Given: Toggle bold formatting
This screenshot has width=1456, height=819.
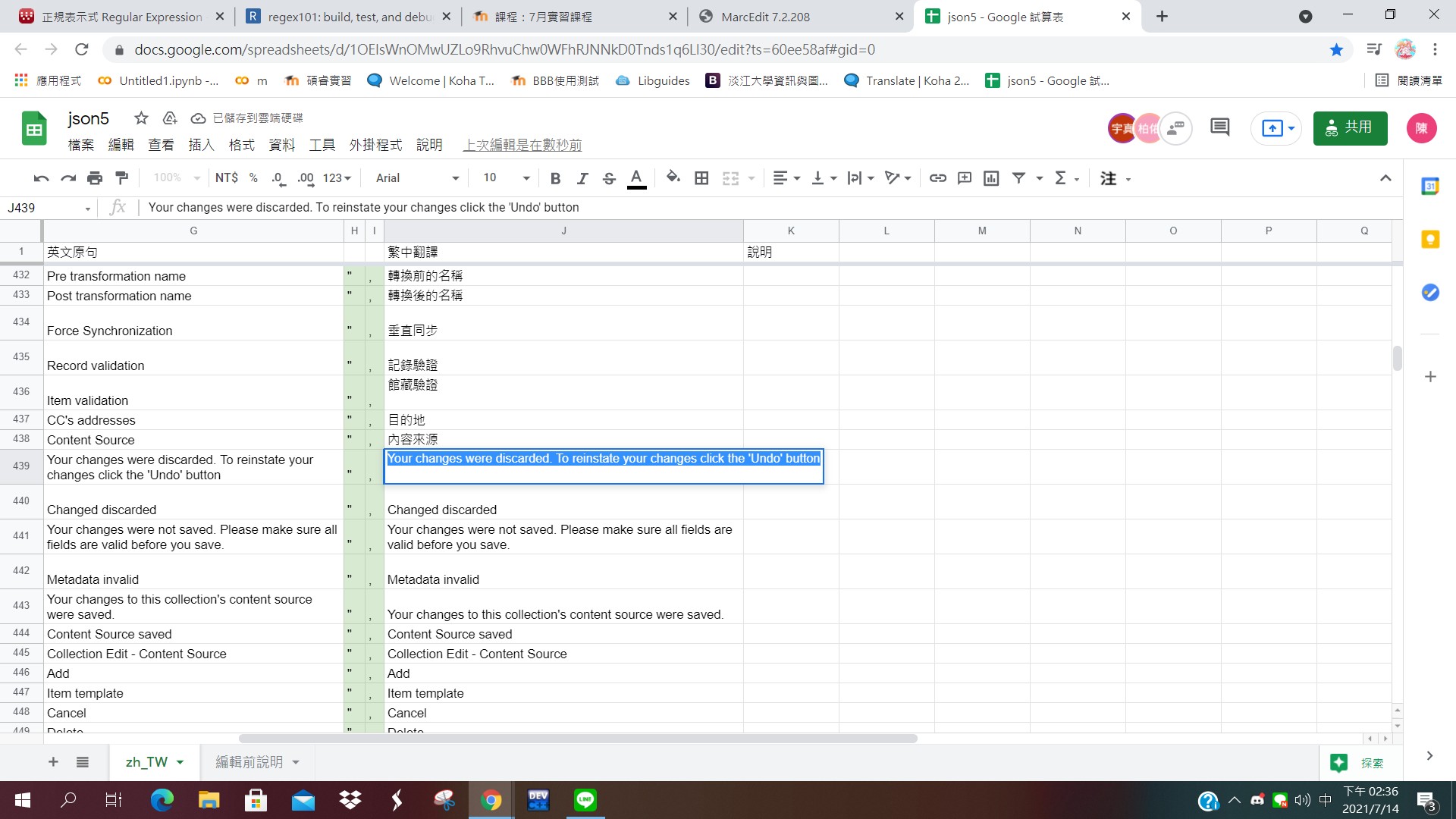Looking at the screenshot, I should (555, 178).
